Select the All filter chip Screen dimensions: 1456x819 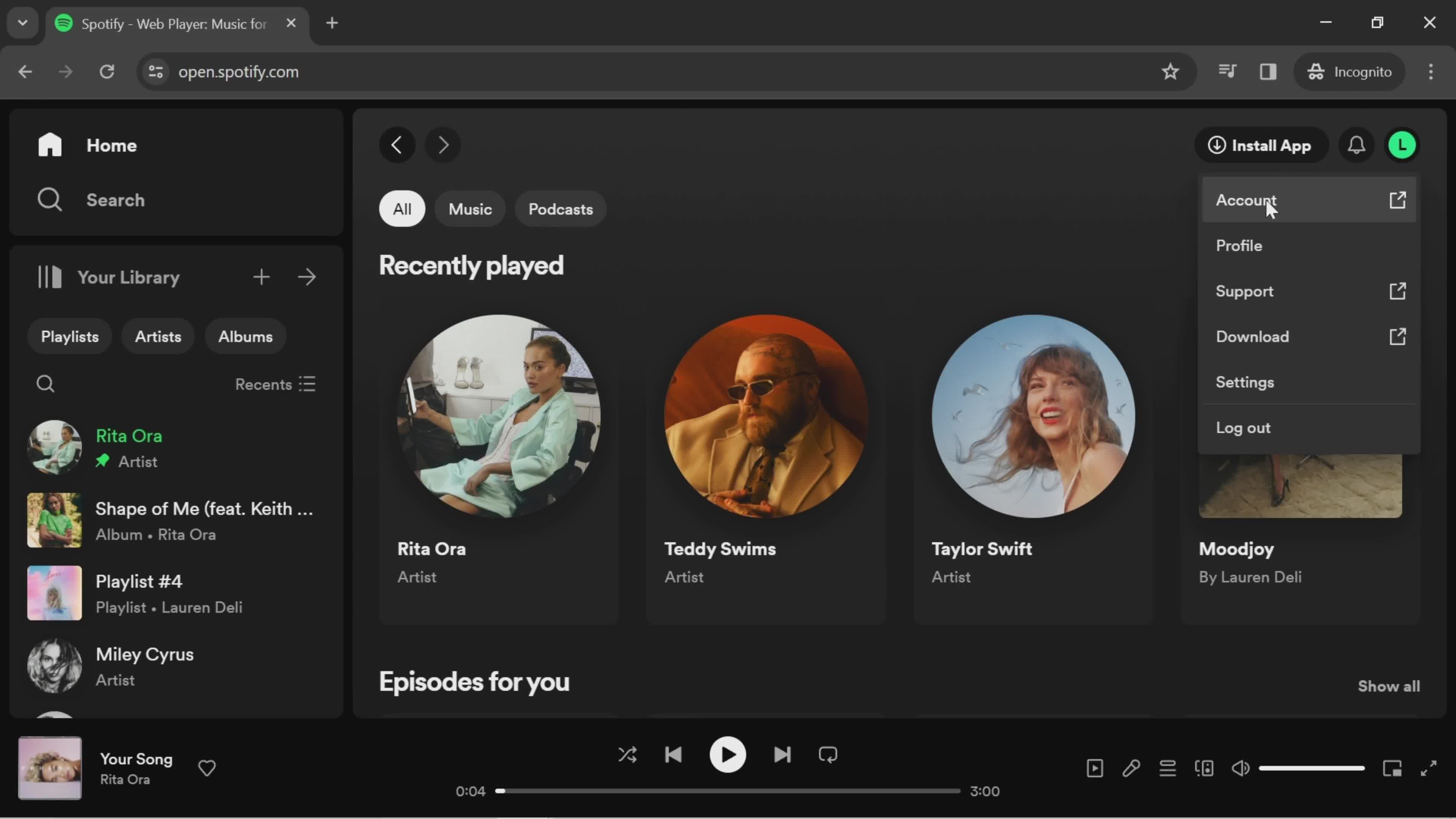click(x=402, y=209)
